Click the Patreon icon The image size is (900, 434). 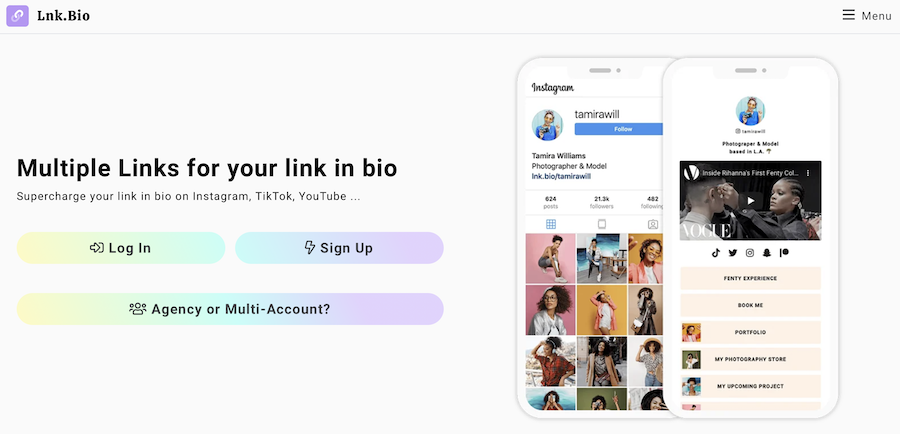784,253
